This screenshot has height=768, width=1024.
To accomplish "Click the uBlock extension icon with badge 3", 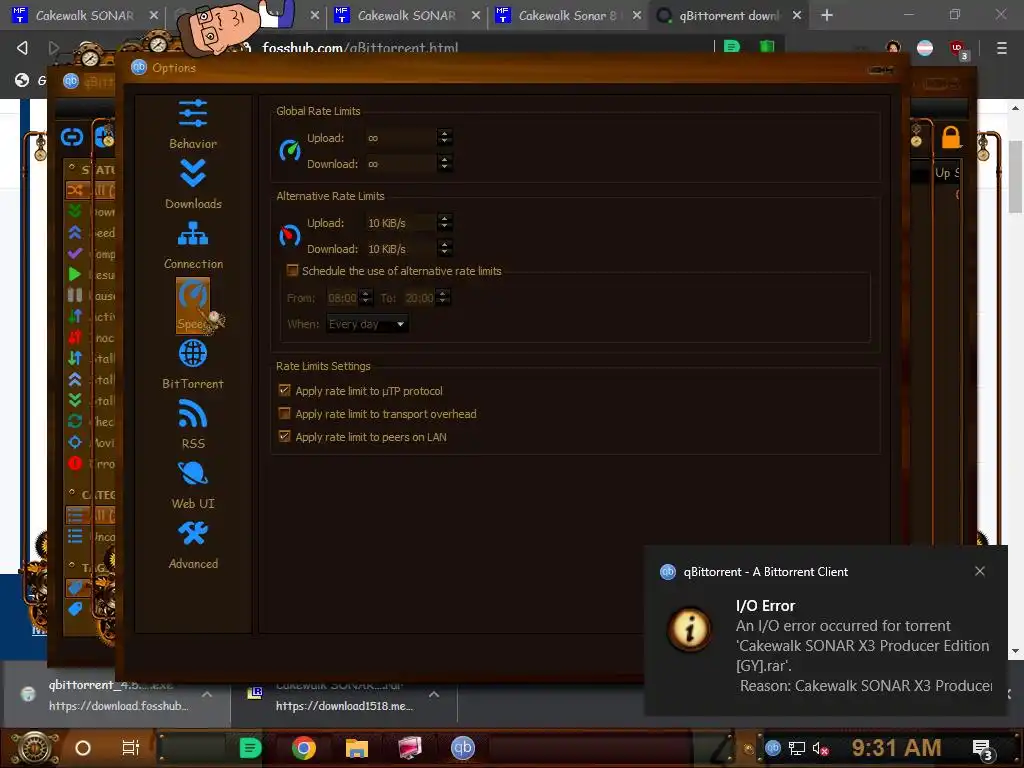I will pos(958,50).
